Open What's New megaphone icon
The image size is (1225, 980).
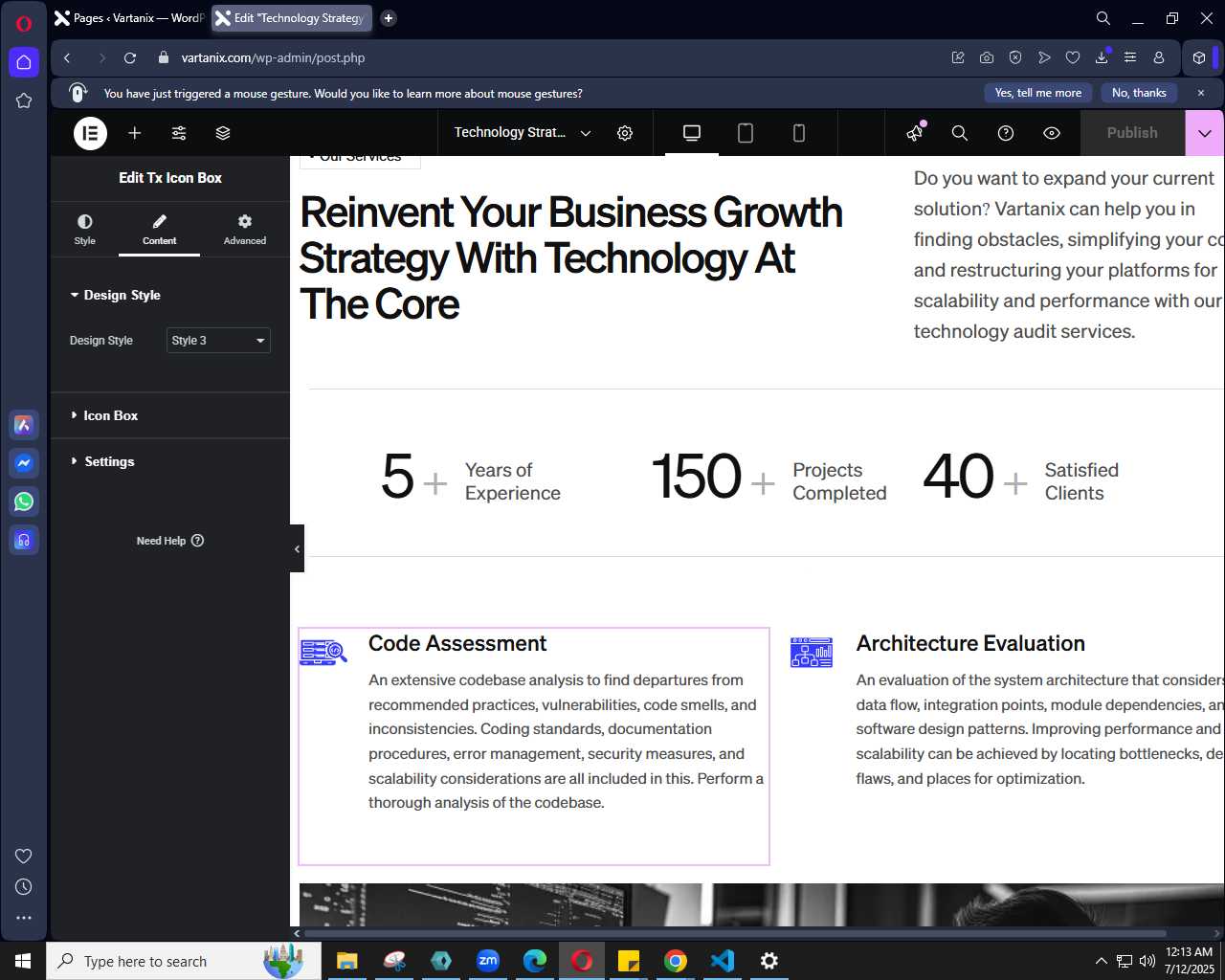(916, 133)
